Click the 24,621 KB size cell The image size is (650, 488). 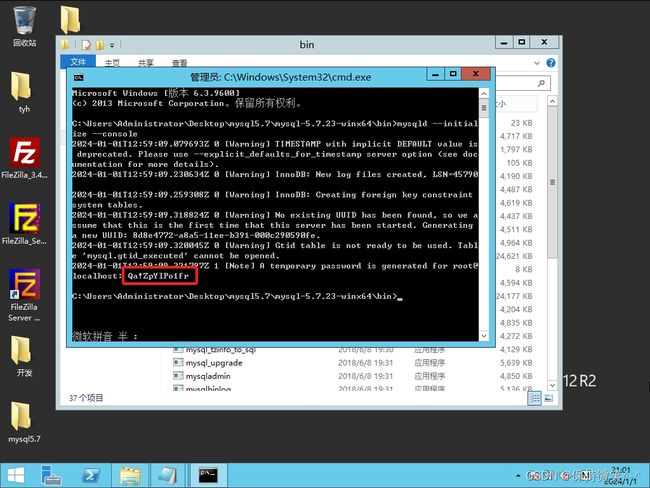[x=514, y=256]
